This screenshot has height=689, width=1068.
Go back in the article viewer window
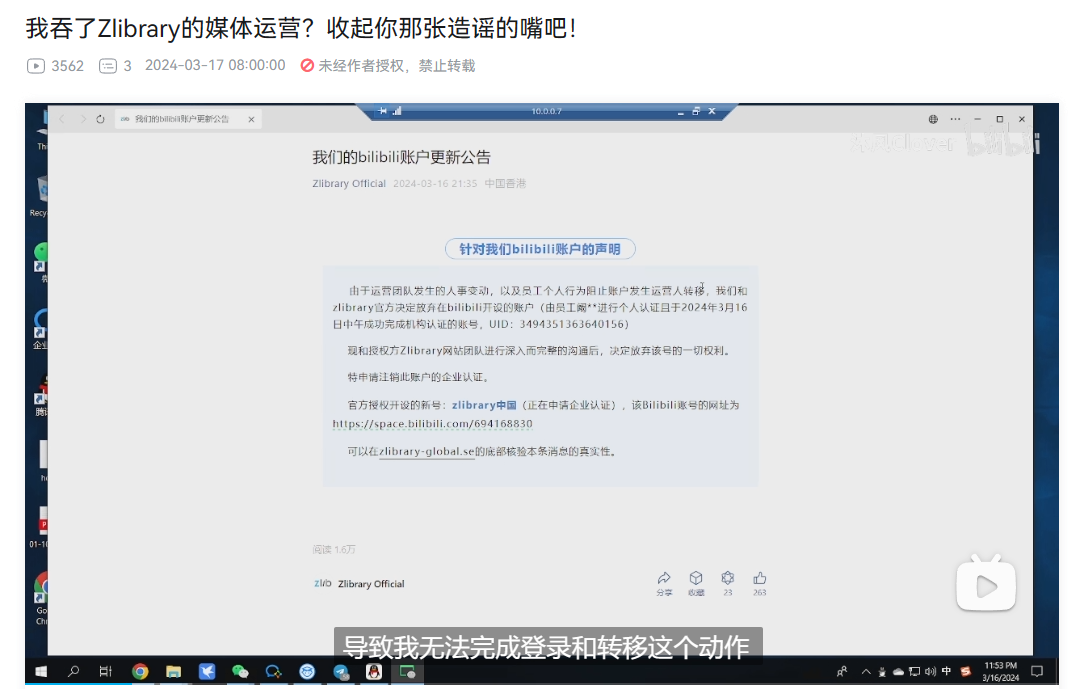pyautogui.click(x=62, y=119)
